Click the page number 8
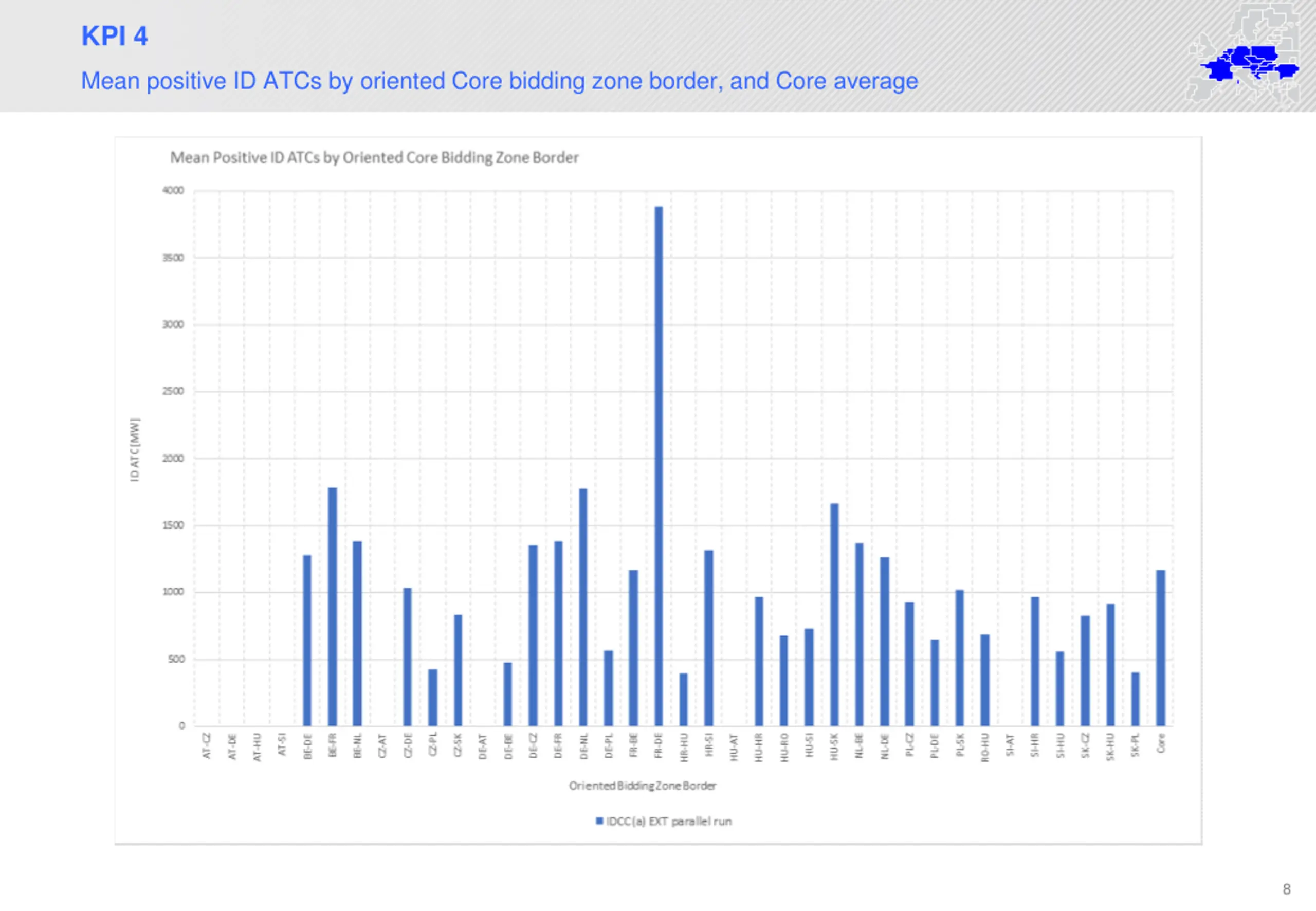1316x911 pixels. point(1286,889)
